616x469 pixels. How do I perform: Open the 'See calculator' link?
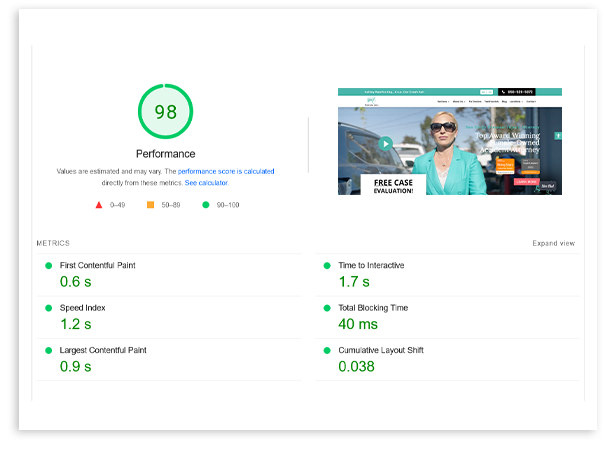[206, 183]
